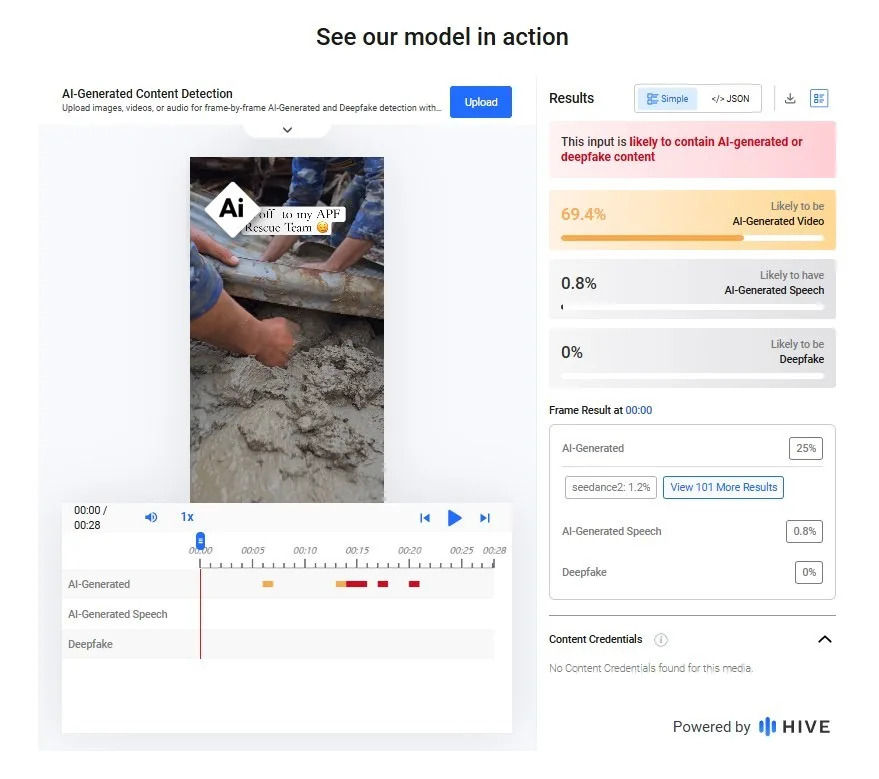Mute the video volume icon
The width and height of the screenshot is (879, 779).
point(151,517)
